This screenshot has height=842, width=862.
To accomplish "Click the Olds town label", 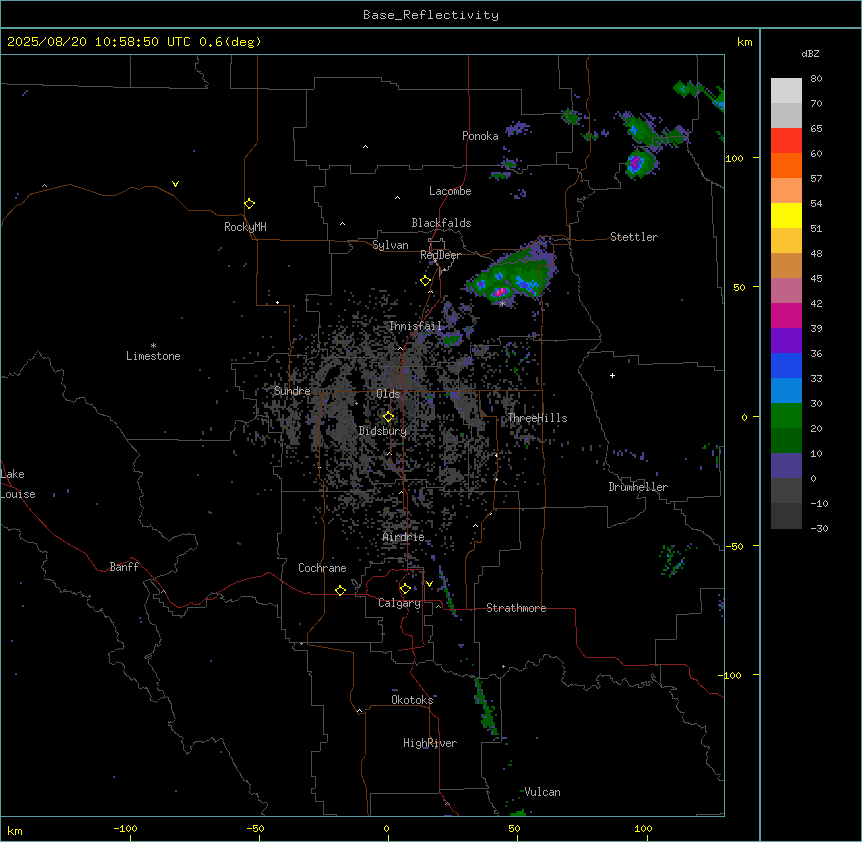I will point(388,394).
